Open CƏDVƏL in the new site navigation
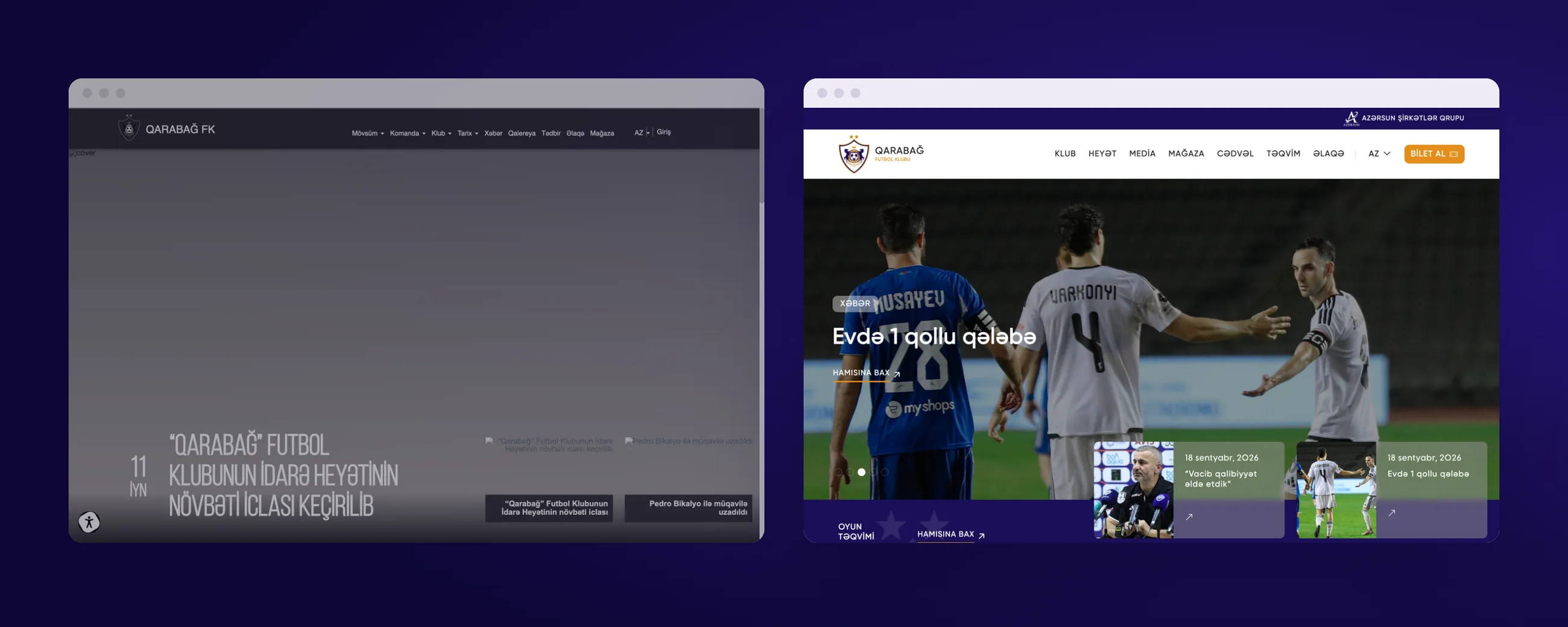The width and height of the screenshot is (1568, 627). pyautogui.click(x=1235, y=154)
